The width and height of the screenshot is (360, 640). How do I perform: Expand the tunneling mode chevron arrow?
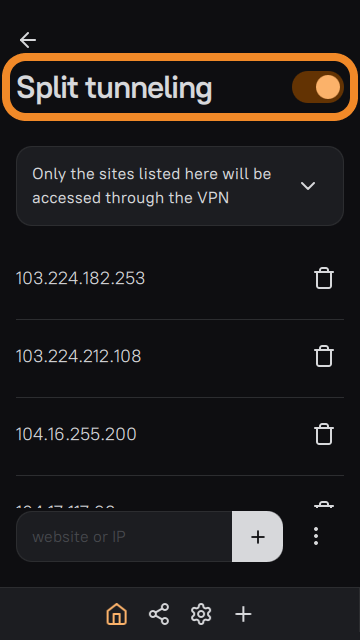308,186
